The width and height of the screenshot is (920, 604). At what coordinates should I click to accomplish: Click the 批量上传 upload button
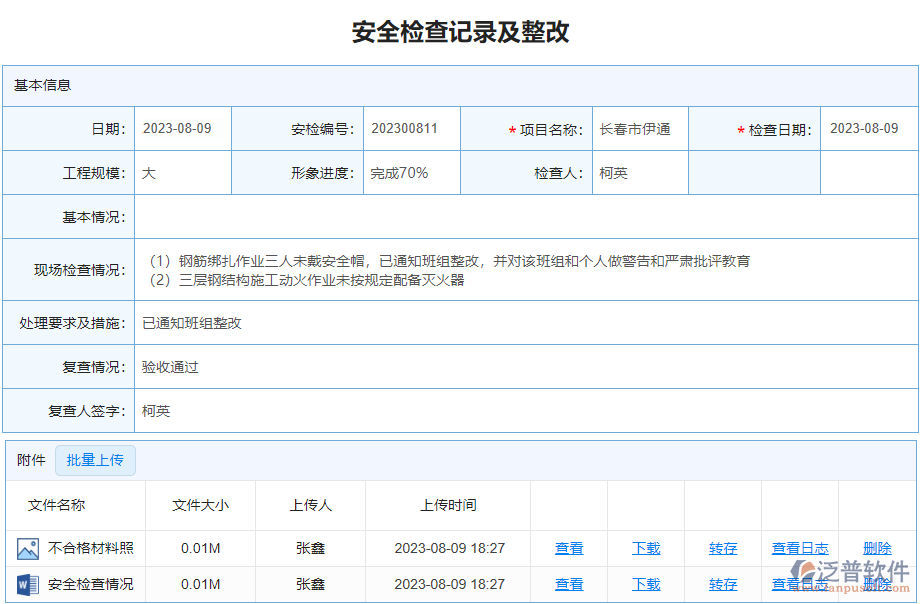click(x=95, y=460)
